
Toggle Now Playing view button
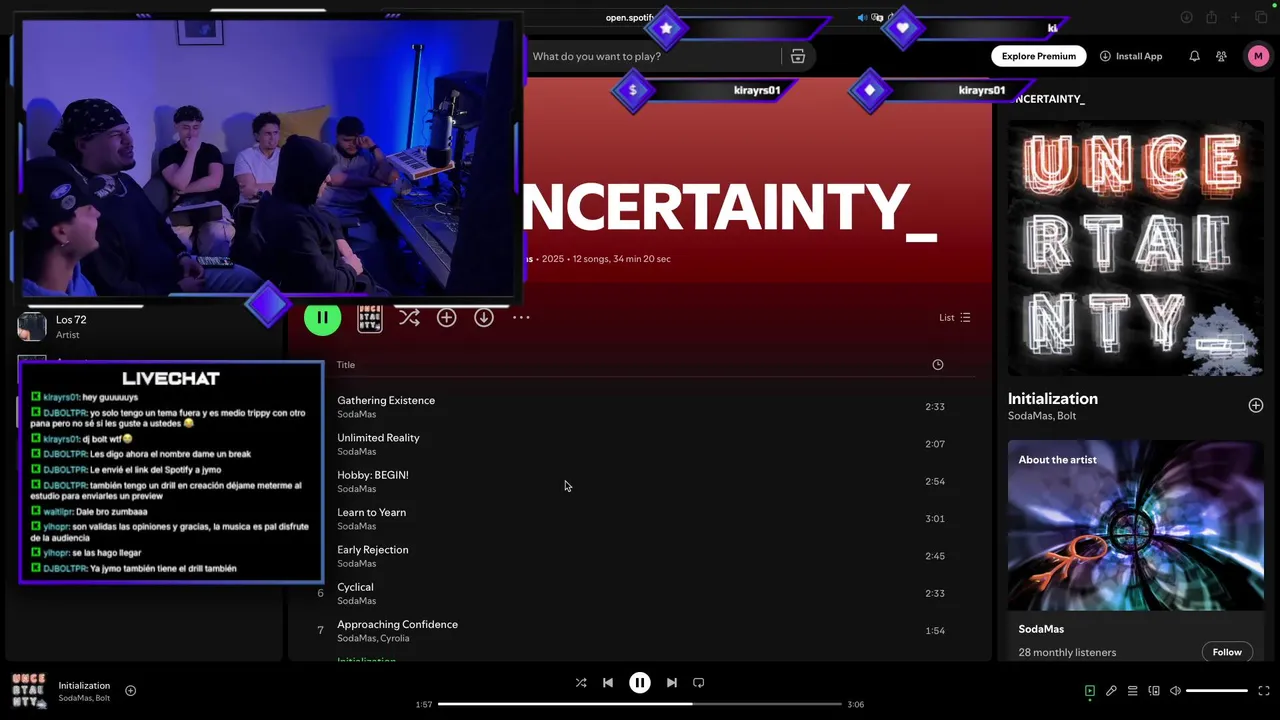[x=1090, y=691]
